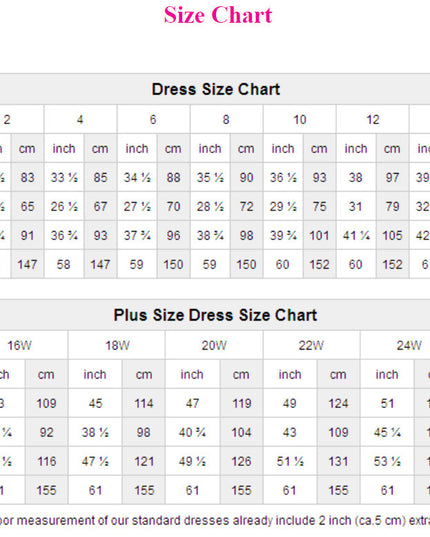Pick the '53 ½' inch cell under 24W
The height and width of the screenshot is (537, 430).
tap(387, 461)
